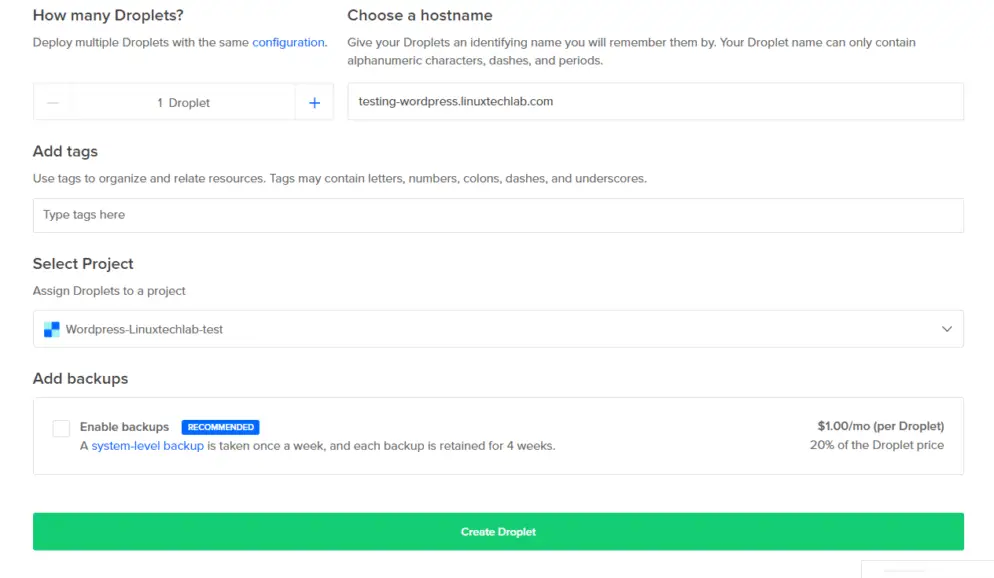Click the blue project icon beside Wordpress-Linuxtechlab-test

click(x=52, y=329)
